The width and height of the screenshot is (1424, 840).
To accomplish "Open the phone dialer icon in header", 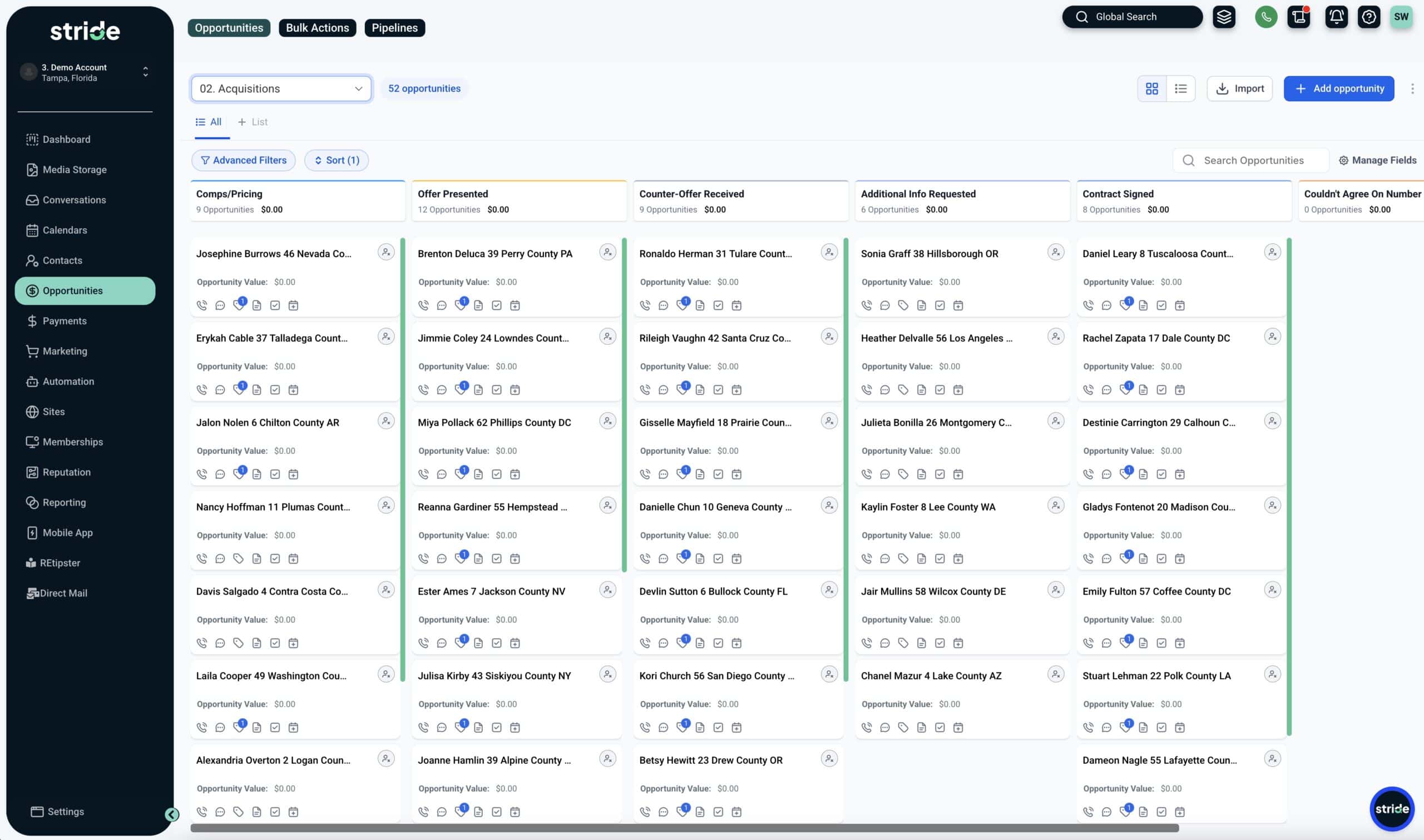I will 1266,17.
